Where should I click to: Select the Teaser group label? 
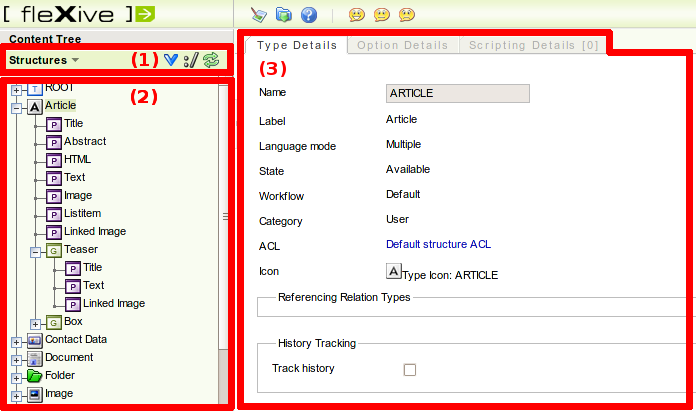[x=81, y=249]
